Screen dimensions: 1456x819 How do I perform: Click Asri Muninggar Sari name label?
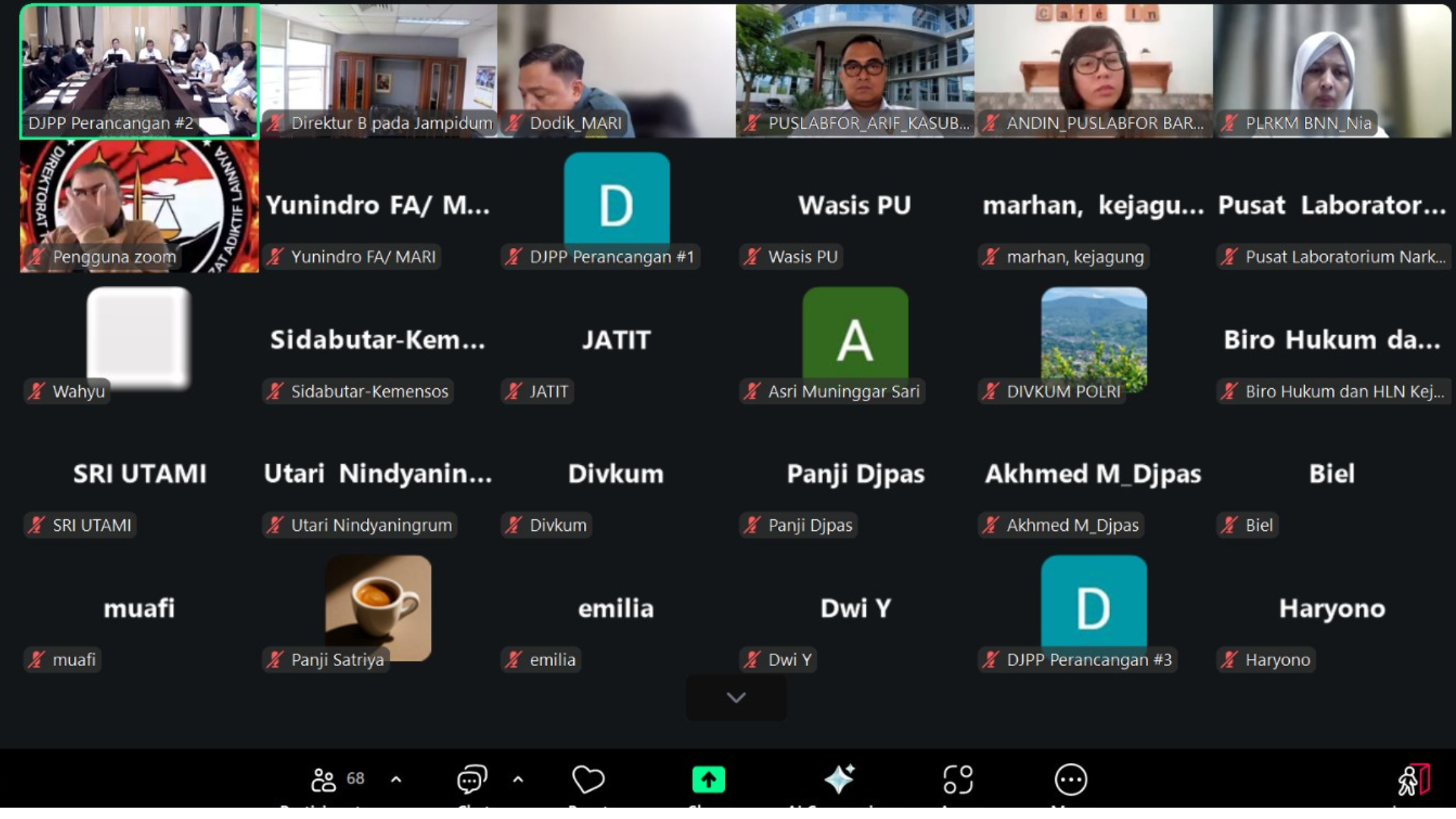pos(843,391)
